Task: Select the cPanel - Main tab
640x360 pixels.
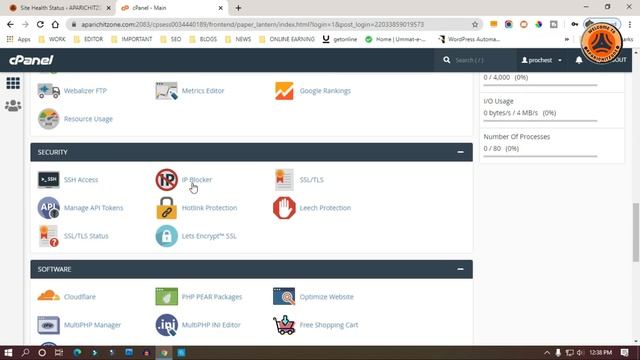Action: pos(172,8)
